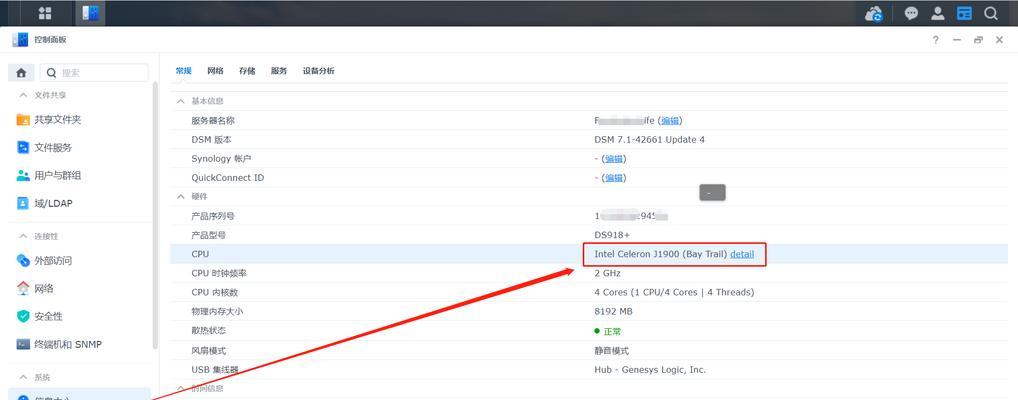
Task: Collapse the Hardware (硬件) section
Action: (x=180, y=196)
